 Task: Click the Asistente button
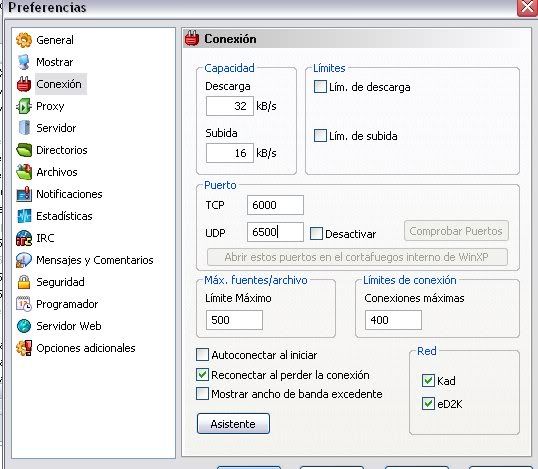(x=233, y=424)
